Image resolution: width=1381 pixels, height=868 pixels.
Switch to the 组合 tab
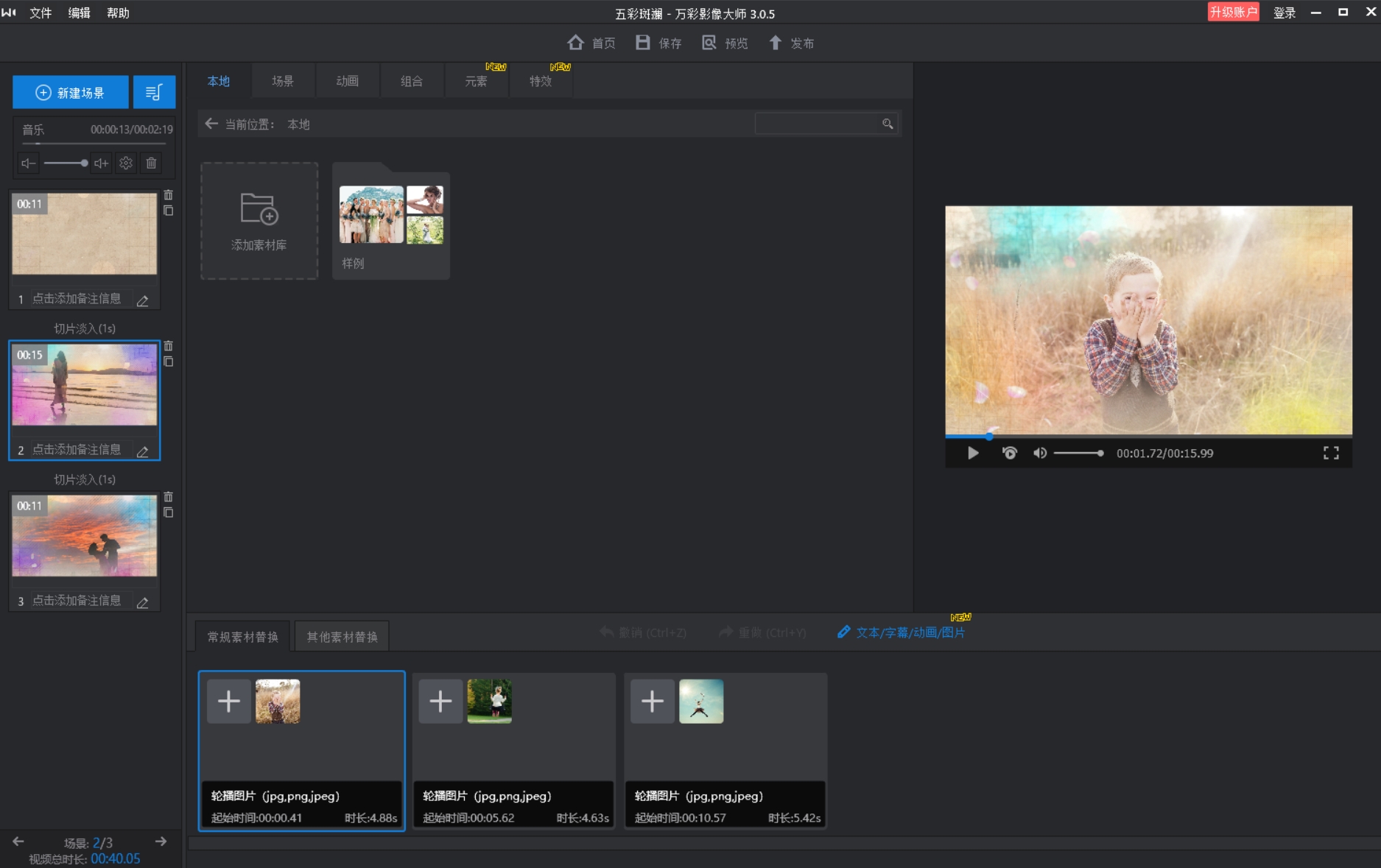(412, 81)
